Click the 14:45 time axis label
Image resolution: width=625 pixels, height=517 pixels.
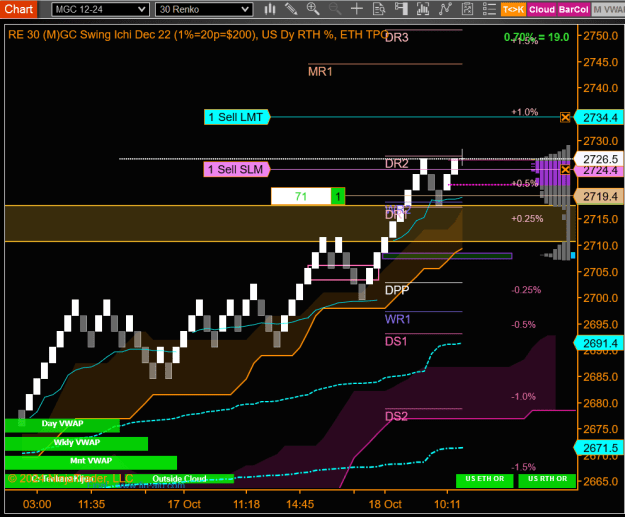point(300,504)
